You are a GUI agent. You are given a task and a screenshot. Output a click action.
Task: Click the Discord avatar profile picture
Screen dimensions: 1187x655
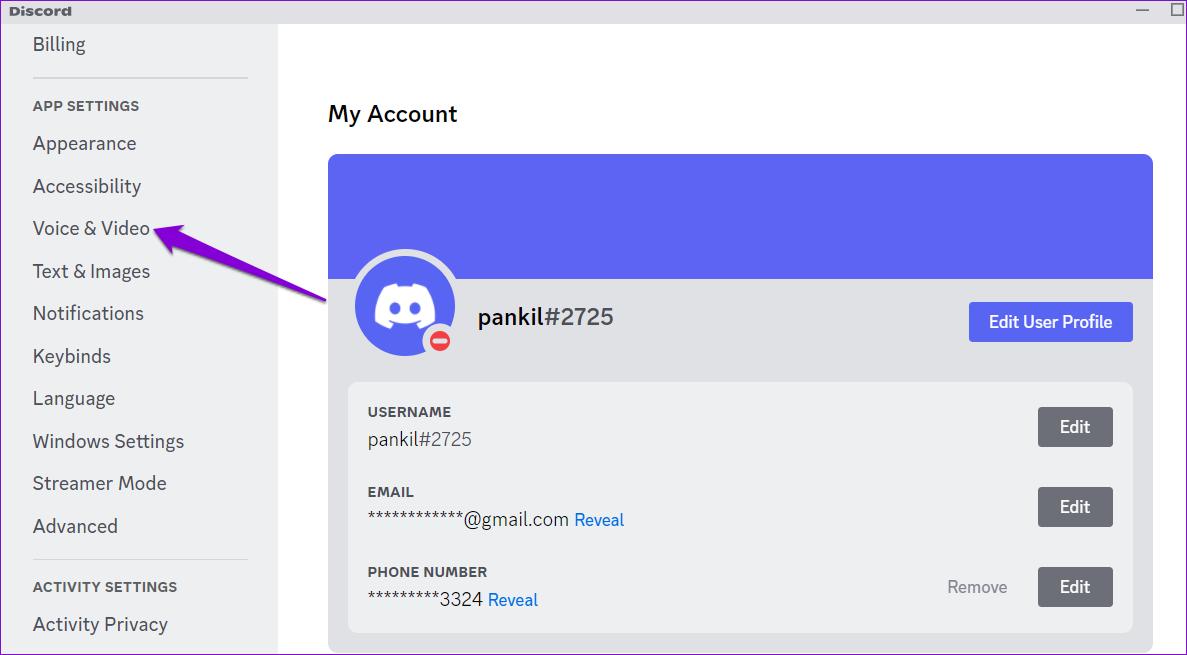(404, 304)
